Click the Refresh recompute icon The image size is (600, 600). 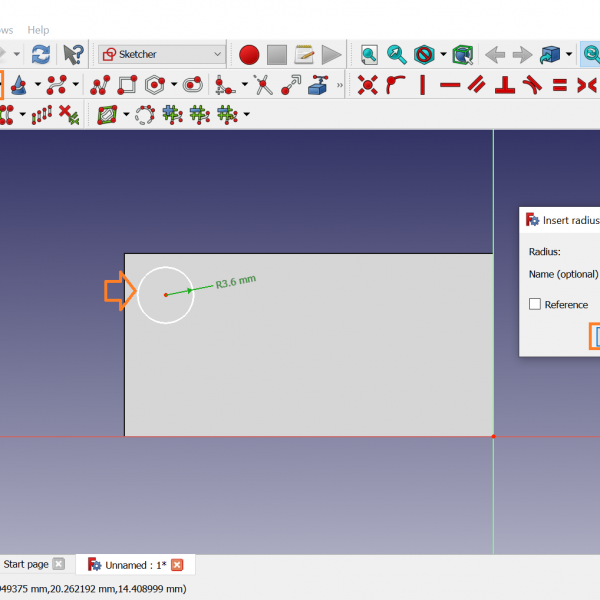pos(40,54)
